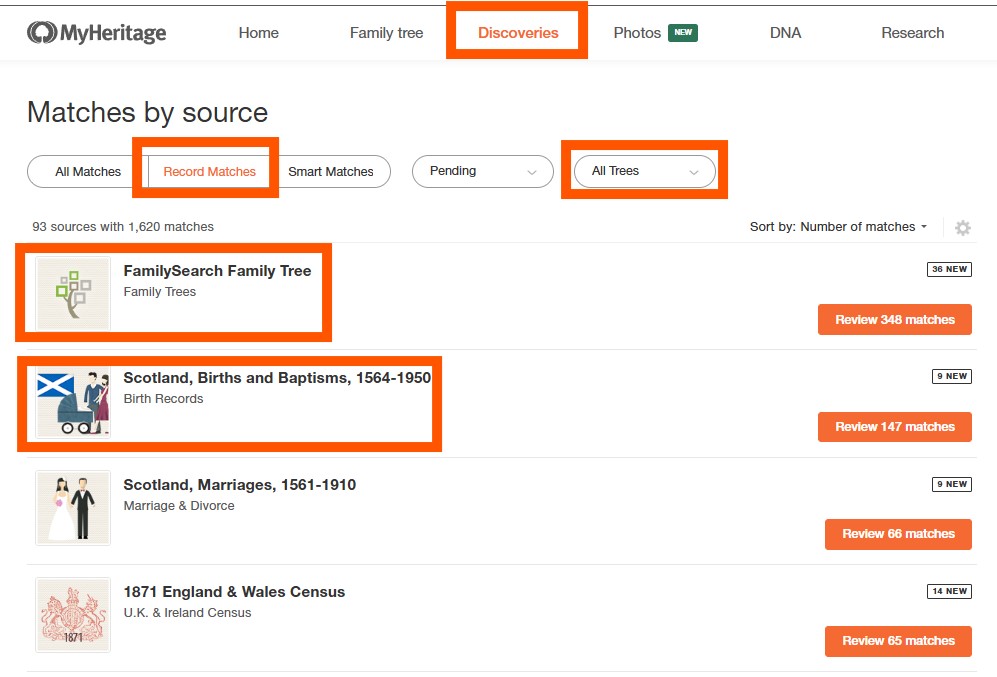Click Review 147 matches button
The height and width of the screenshot is (677, 997).
(x=894, y=427)
